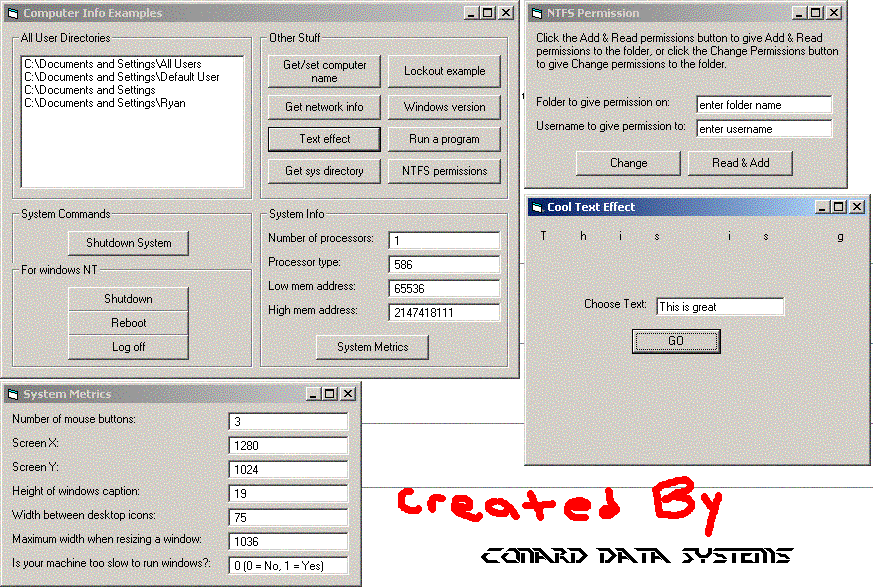Click the System Metrics window title icon

(x=13, y=394)
